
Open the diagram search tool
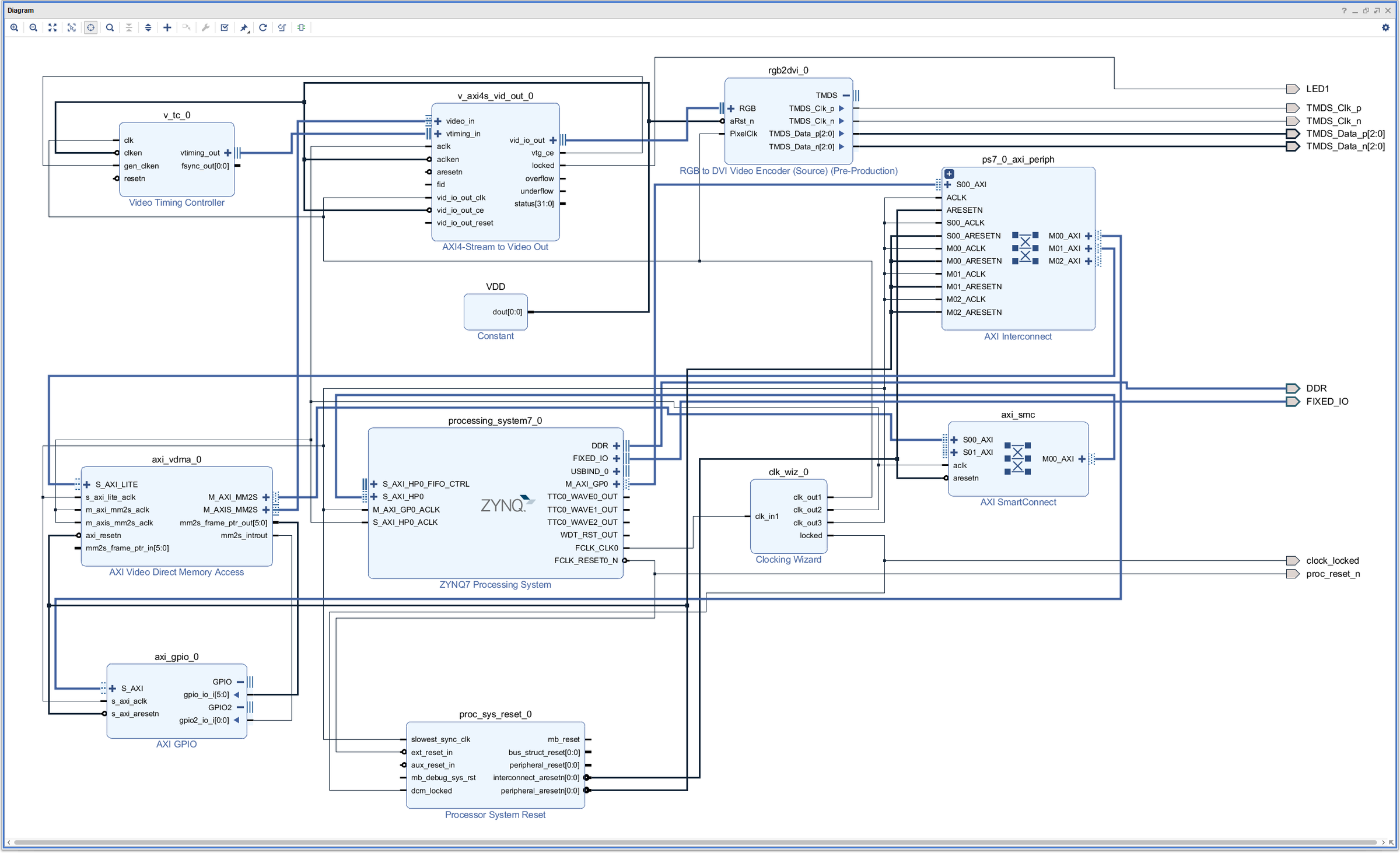click(110, 27)
